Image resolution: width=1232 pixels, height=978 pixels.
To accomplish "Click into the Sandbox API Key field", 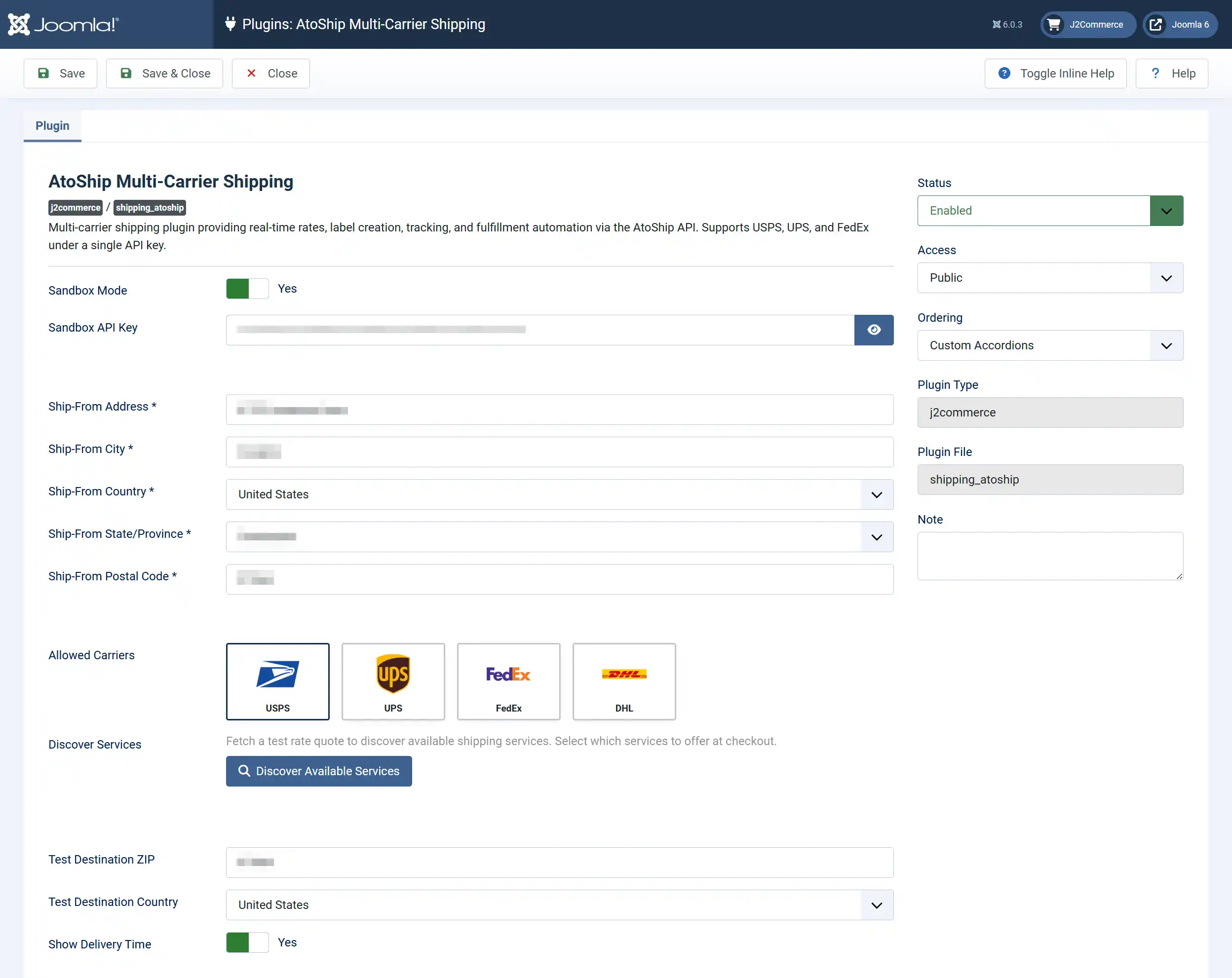I will point(540,330).
